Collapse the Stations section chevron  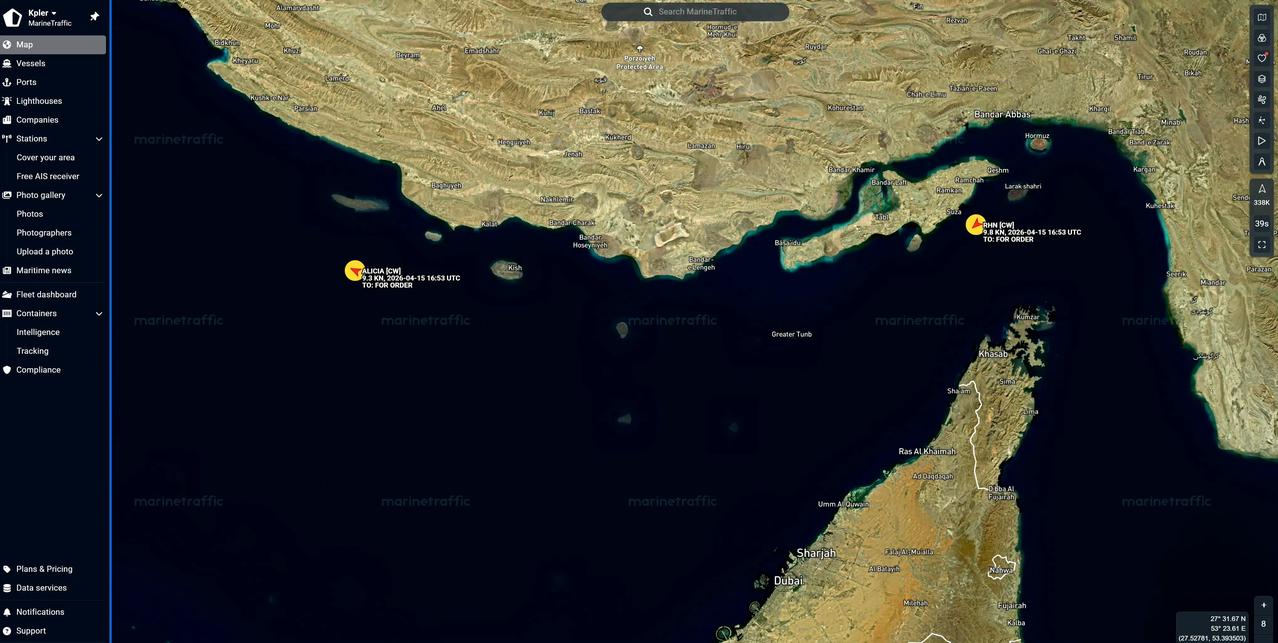click(x=99, y=139)
